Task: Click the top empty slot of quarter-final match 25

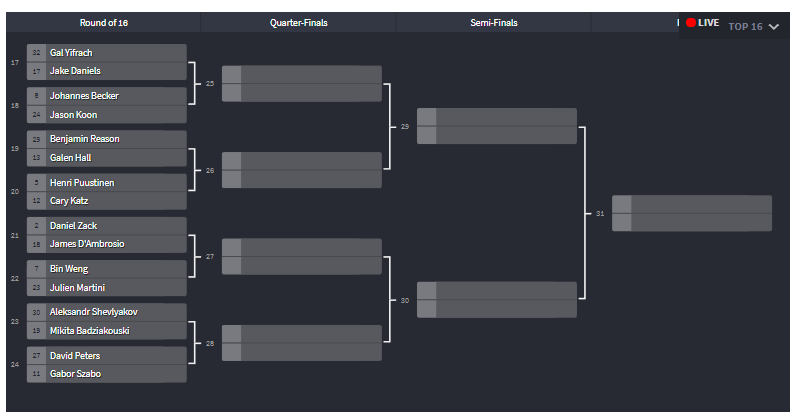Action: pos(310,74)
